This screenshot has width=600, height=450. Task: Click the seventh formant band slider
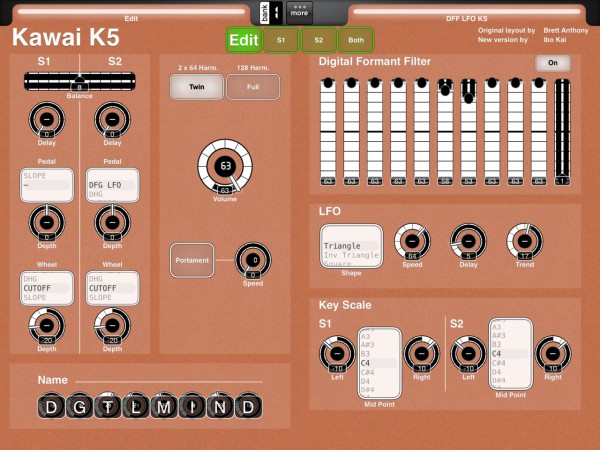[468, 132]
